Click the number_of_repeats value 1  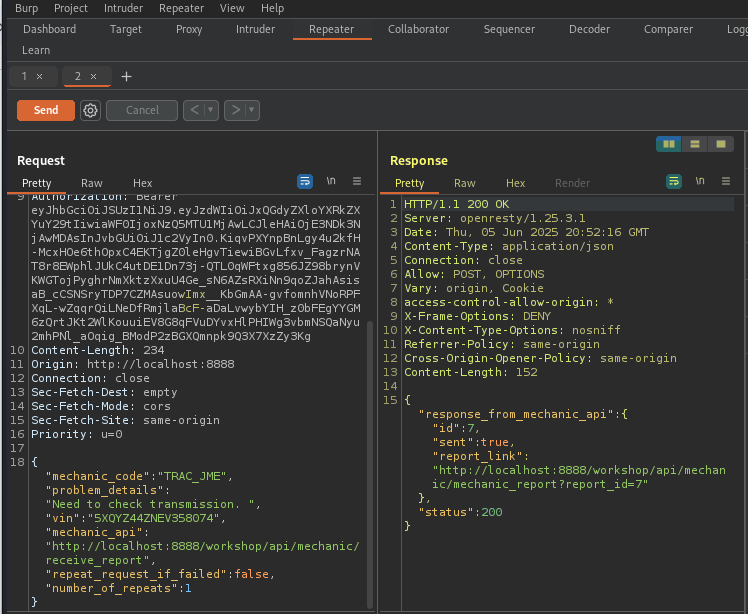188,588
